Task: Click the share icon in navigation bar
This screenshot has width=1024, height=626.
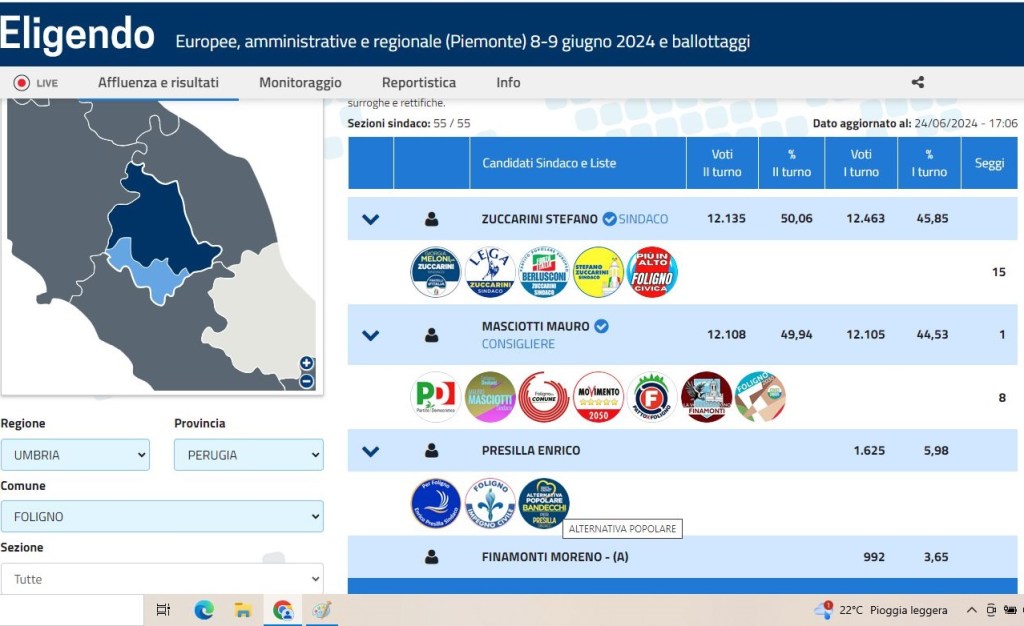Action: 918,83
